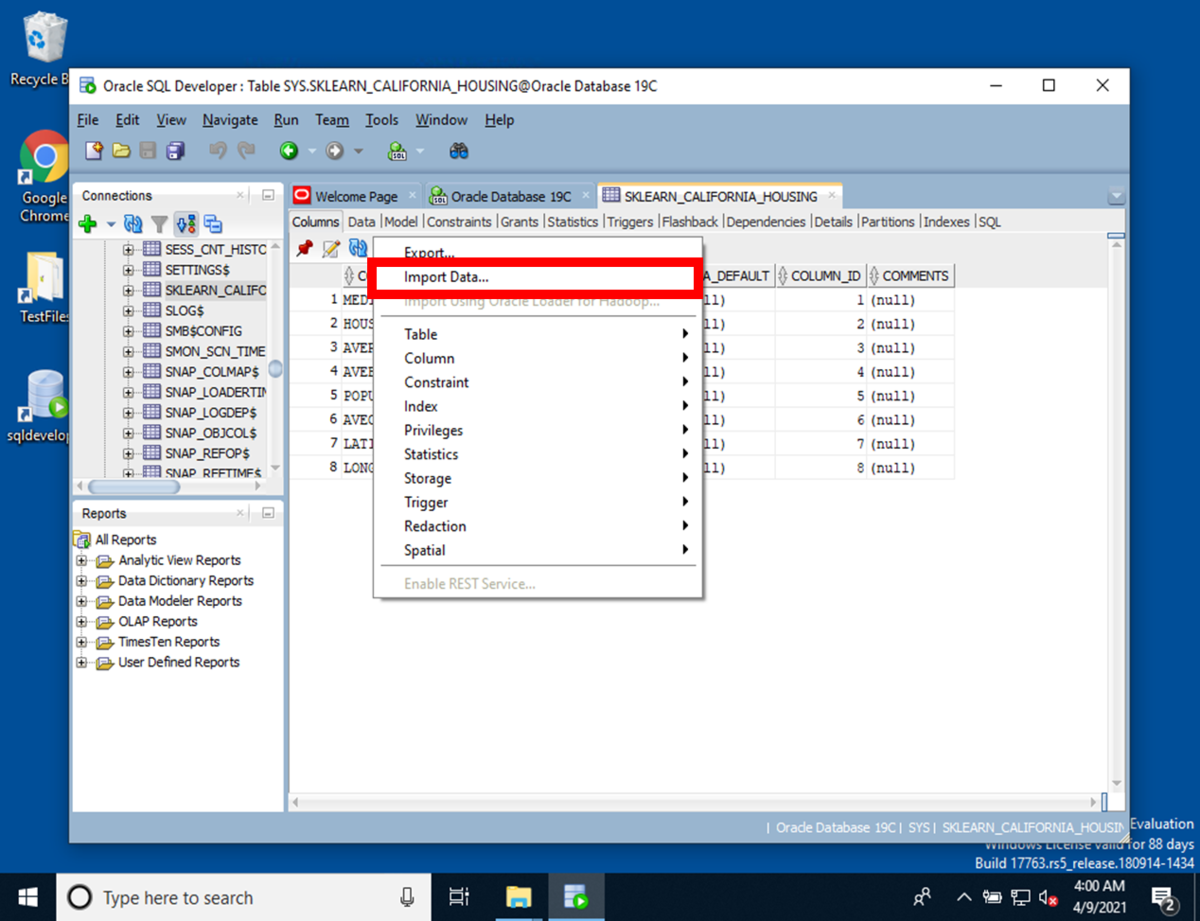The height and width of the screenshot is (921, 1200).
Task: Expand the SETTINGS$ table node
Action: pyautogui.click(x=128, y=270)
